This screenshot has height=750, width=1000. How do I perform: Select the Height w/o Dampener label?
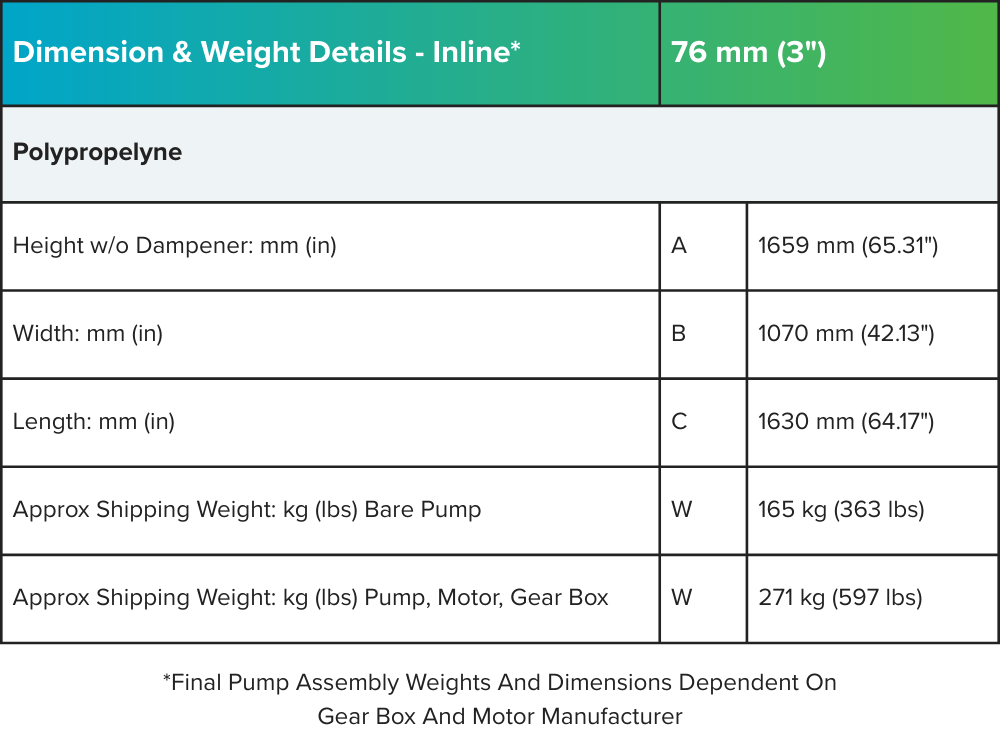[175, 246]
